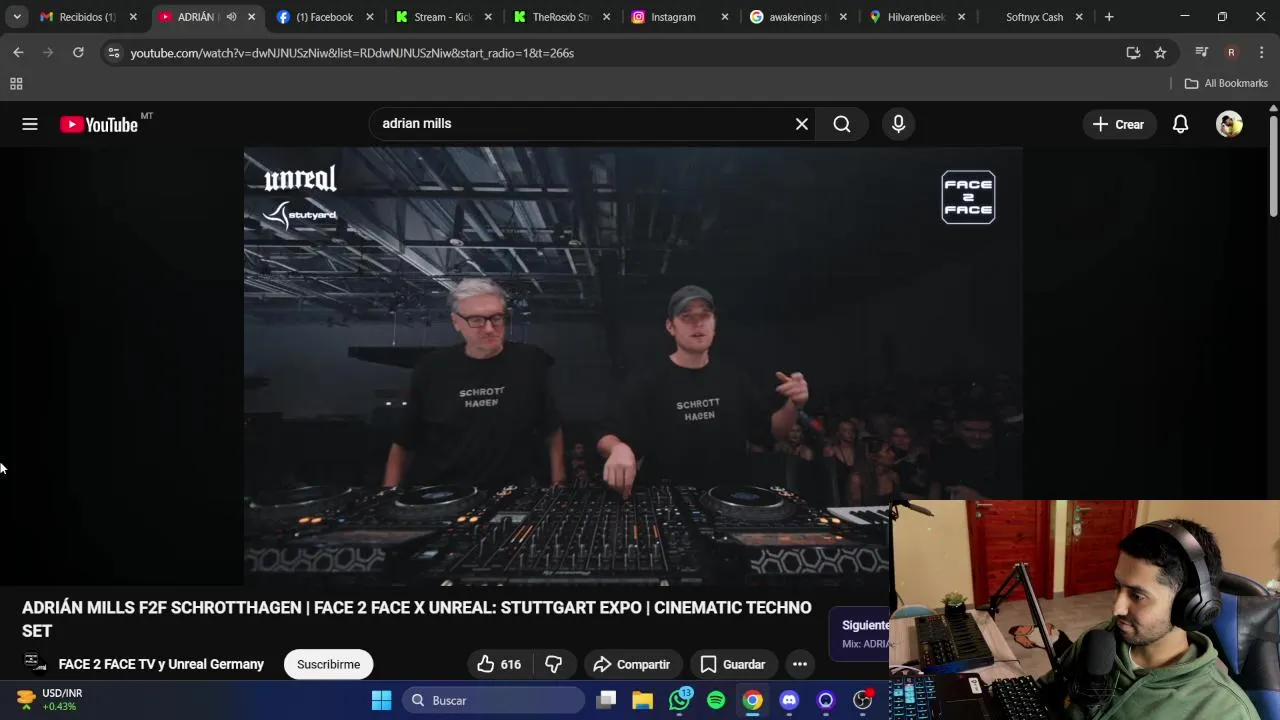Image resolution: width=1280 pixels, height=720 pixels.
Task: Clear the 'adrian mills' search text
Action: coord(801,124)
